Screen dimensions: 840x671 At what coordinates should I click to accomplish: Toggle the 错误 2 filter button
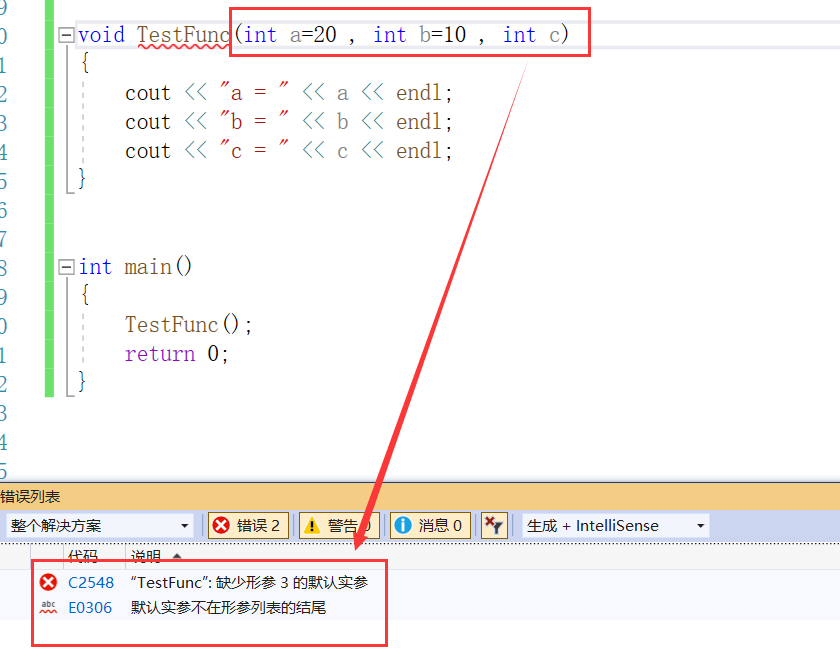click(249, 525)
